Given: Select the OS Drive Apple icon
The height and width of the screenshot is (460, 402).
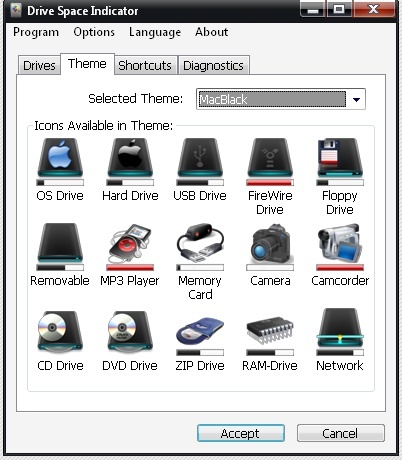Looking at the screenshot, I should 60,157.
